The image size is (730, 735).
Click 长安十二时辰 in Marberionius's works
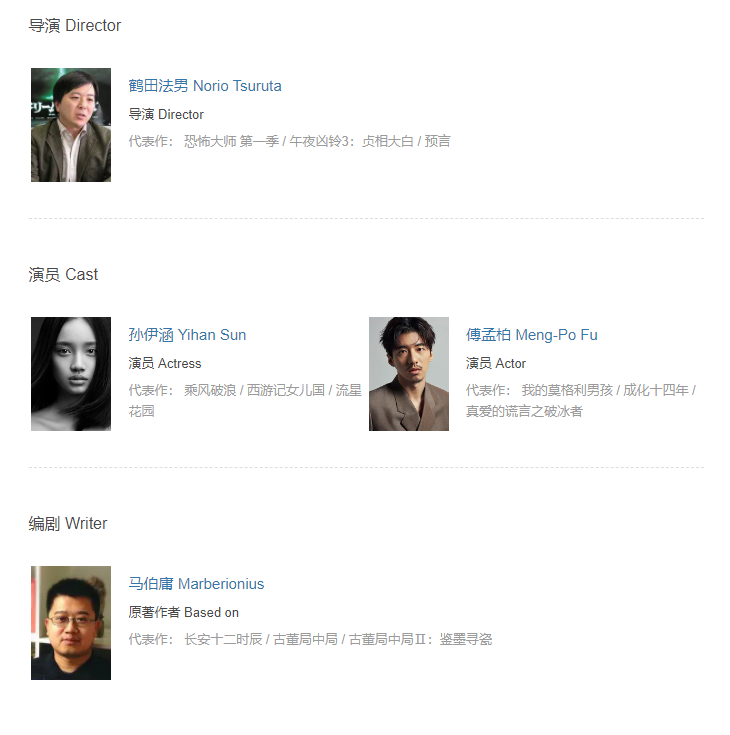[223, 639]
